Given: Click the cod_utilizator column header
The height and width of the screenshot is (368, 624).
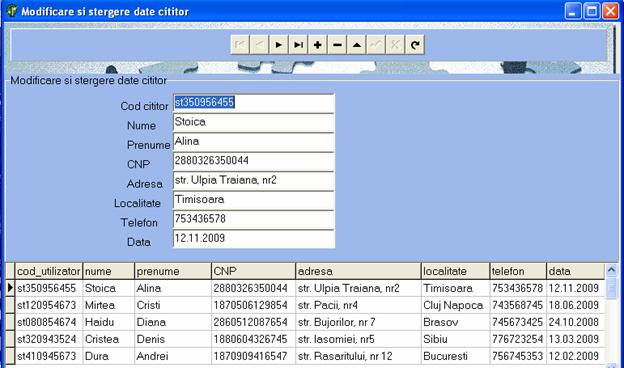Looking at the screenshot, I should [x=49, y=271].
